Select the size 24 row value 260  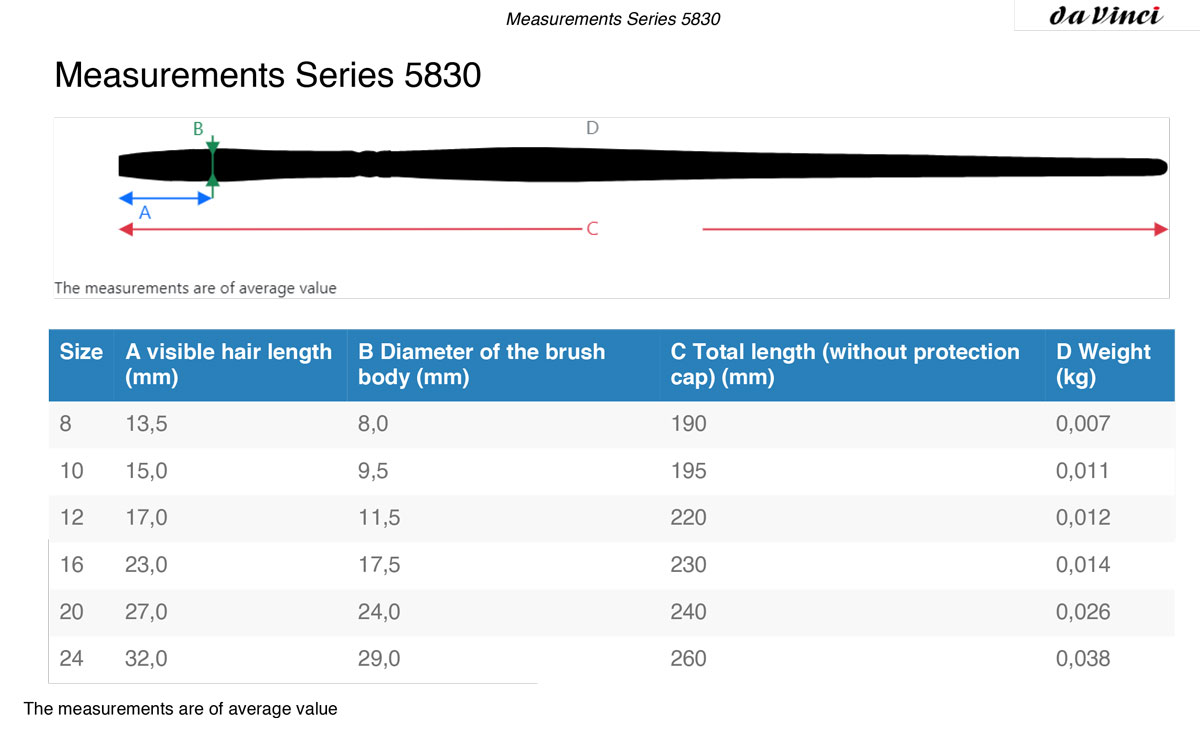tap(688, 658)
